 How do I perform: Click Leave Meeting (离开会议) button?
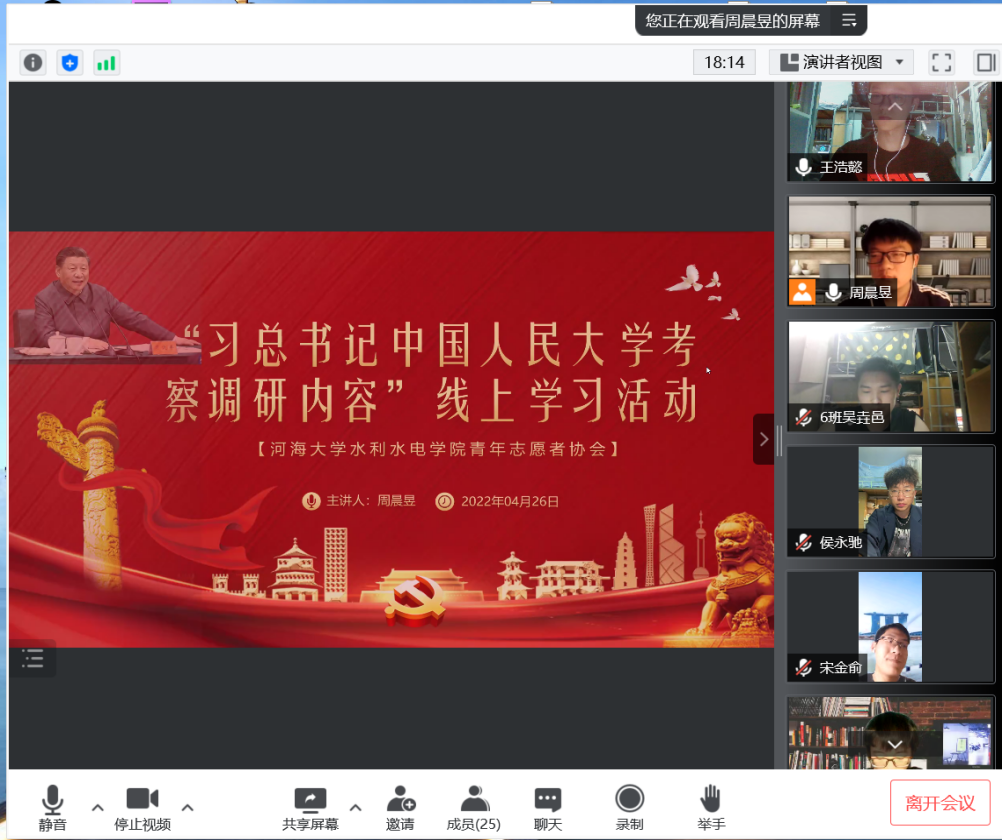click(x=940, y=803)
